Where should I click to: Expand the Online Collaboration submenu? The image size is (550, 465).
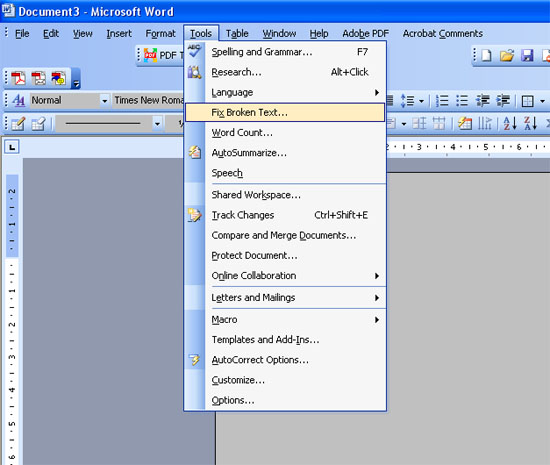point(285,276)
